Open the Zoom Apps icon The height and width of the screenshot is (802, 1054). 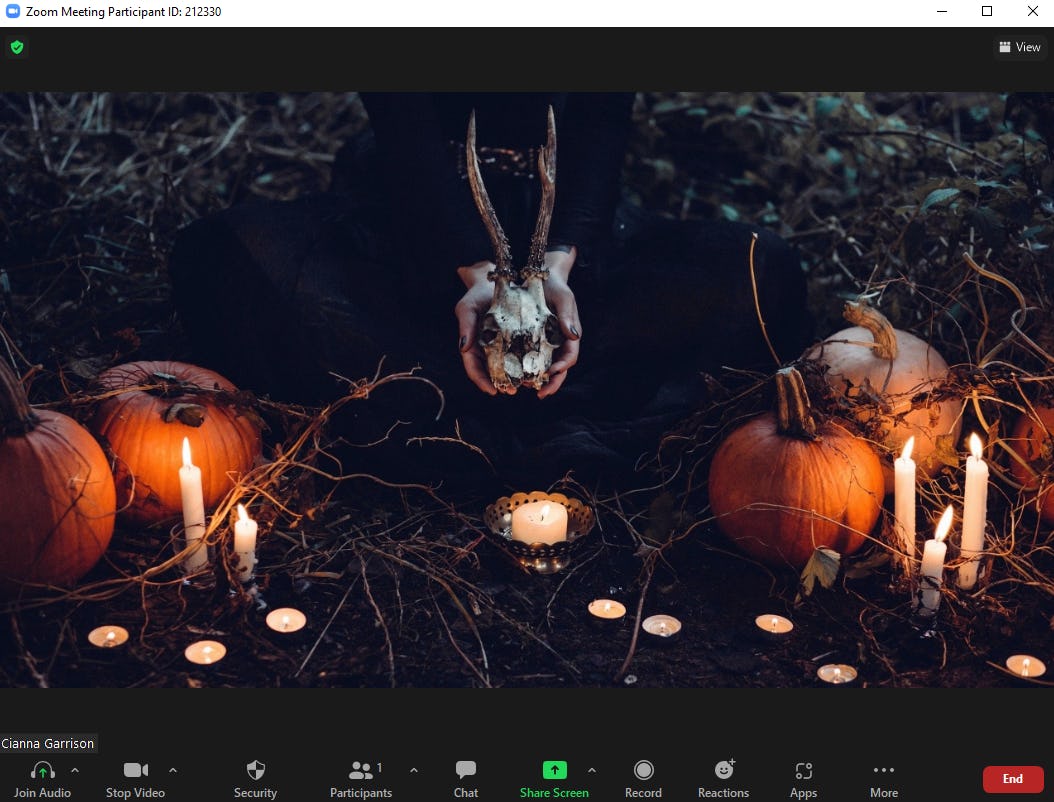(x=803, y=770)
